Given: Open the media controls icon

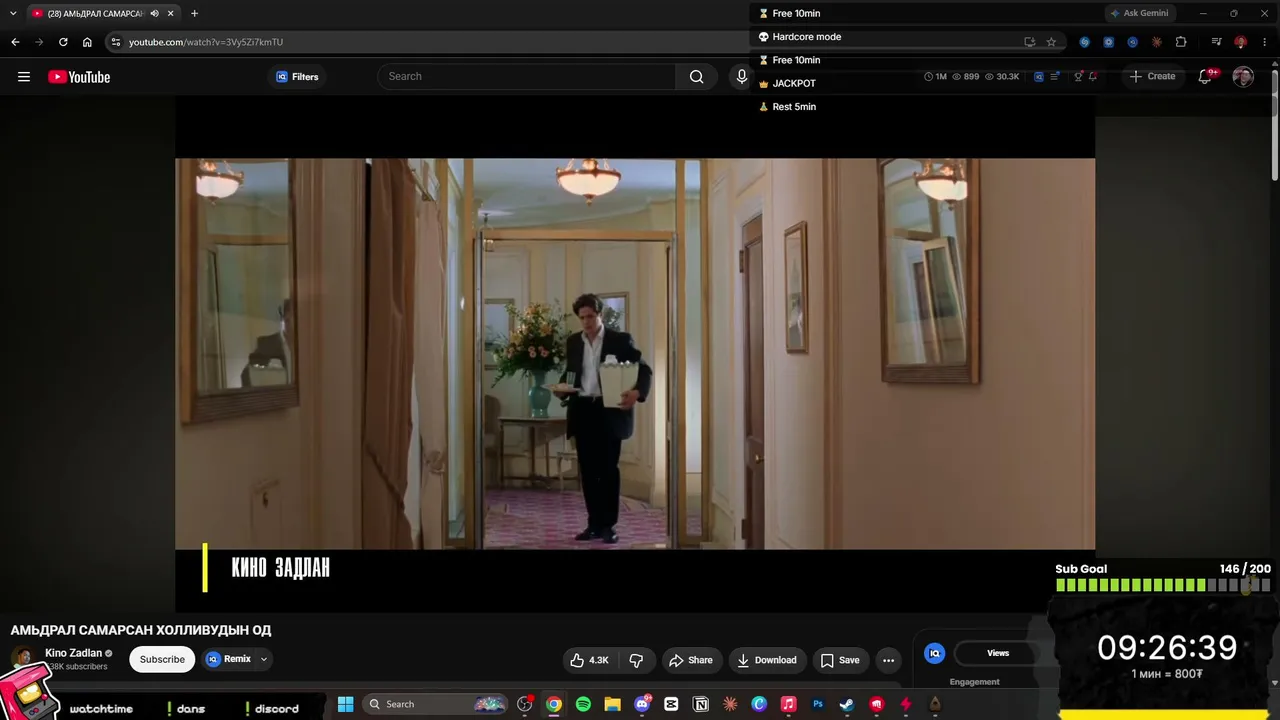Looking at the screenshot, I should (1216, 42).
